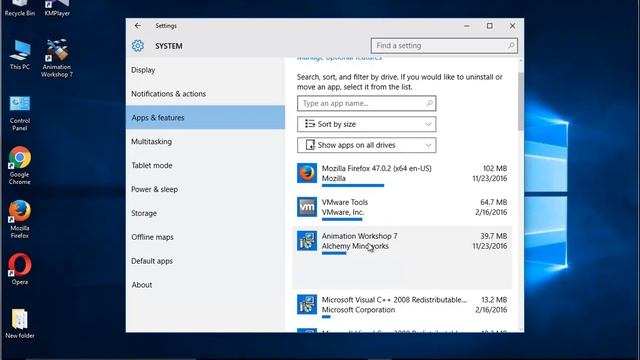Select Microsoft Visual C++ 2008 Redistributable entry

(x=402, y=306)
